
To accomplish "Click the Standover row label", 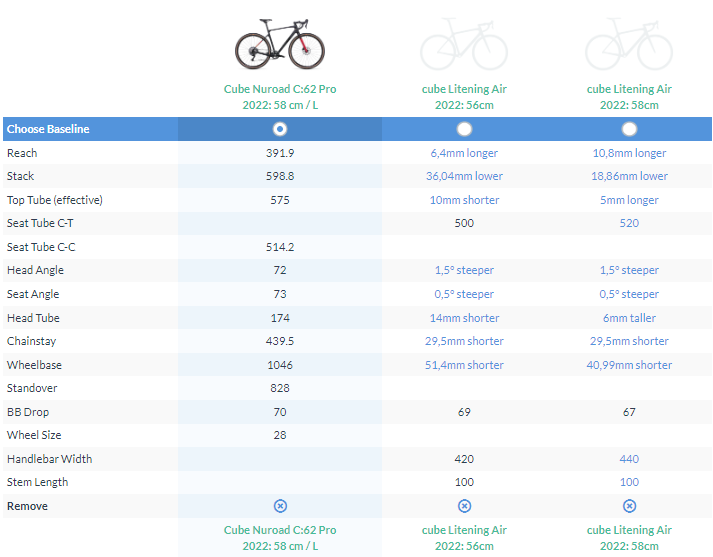I will 32,388.
